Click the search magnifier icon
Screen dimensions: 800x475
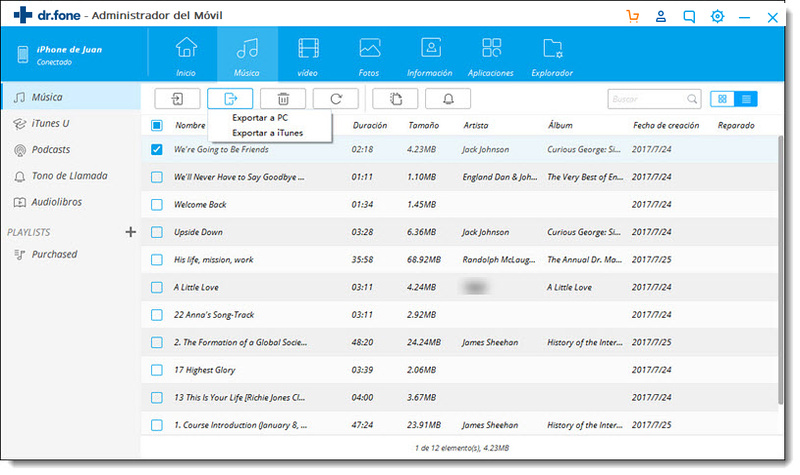[692, 99]
